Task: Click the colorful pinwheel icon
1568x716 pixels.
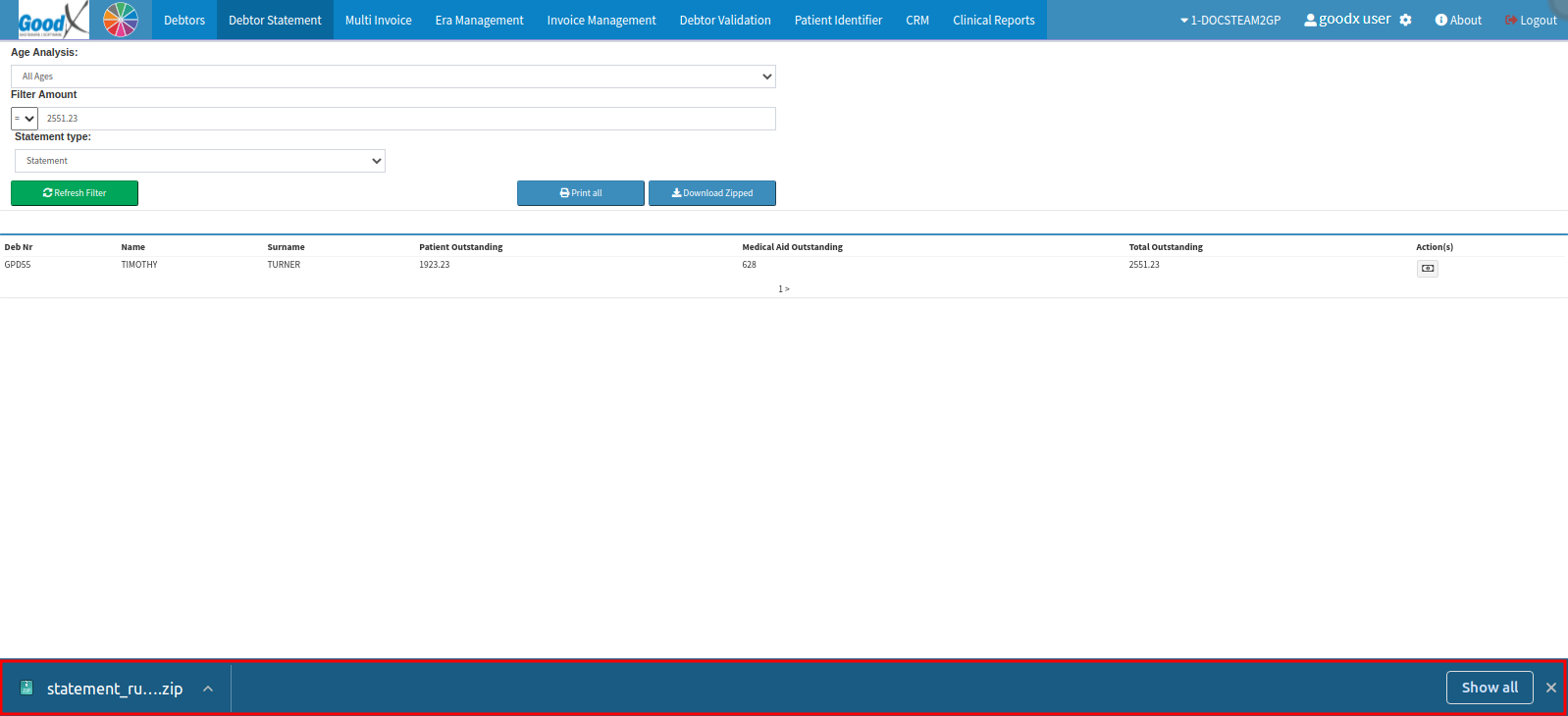Action: 121,20
